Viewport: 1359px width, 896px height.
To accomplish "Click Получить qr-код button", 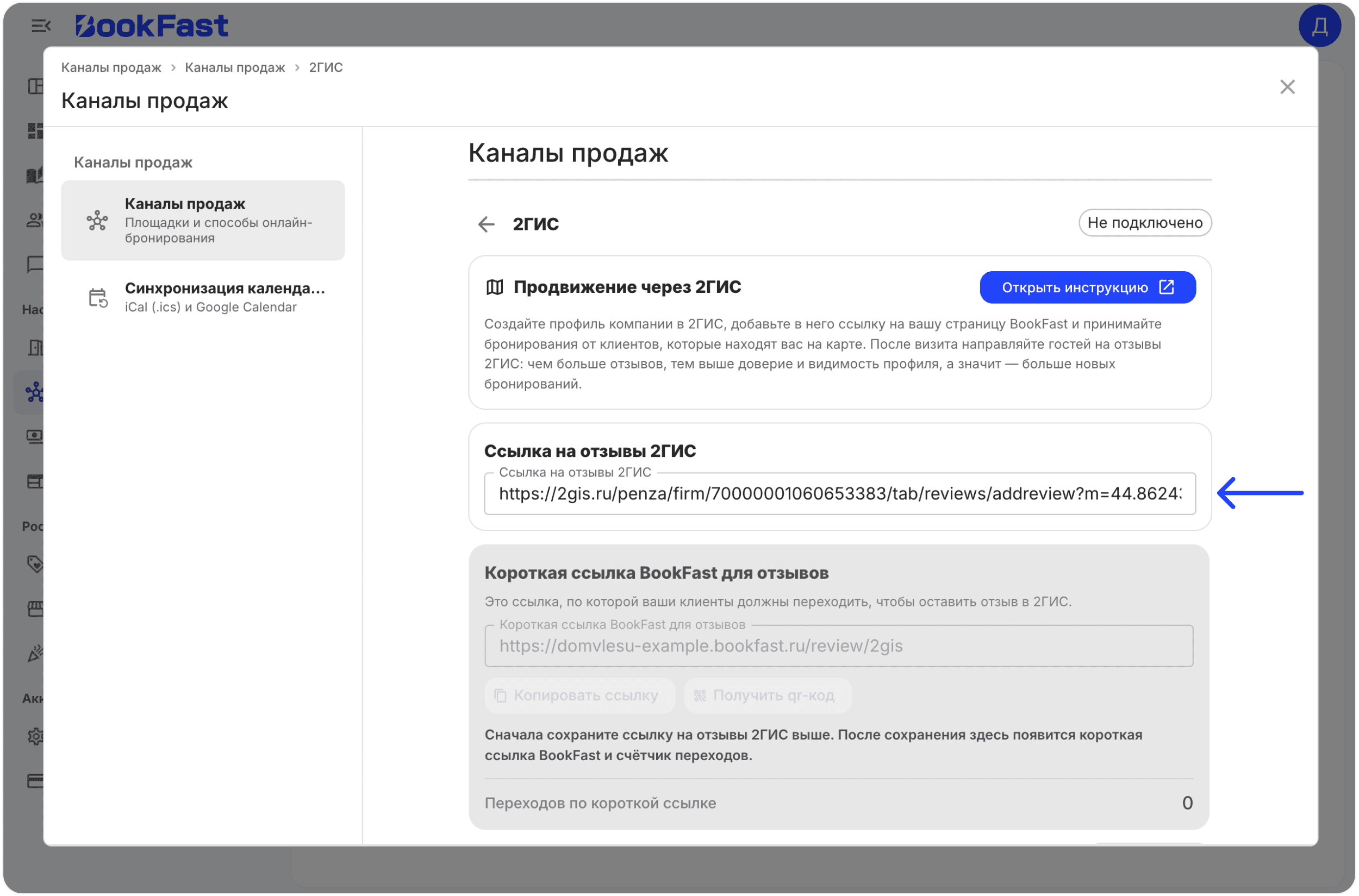I will (767, 696).
